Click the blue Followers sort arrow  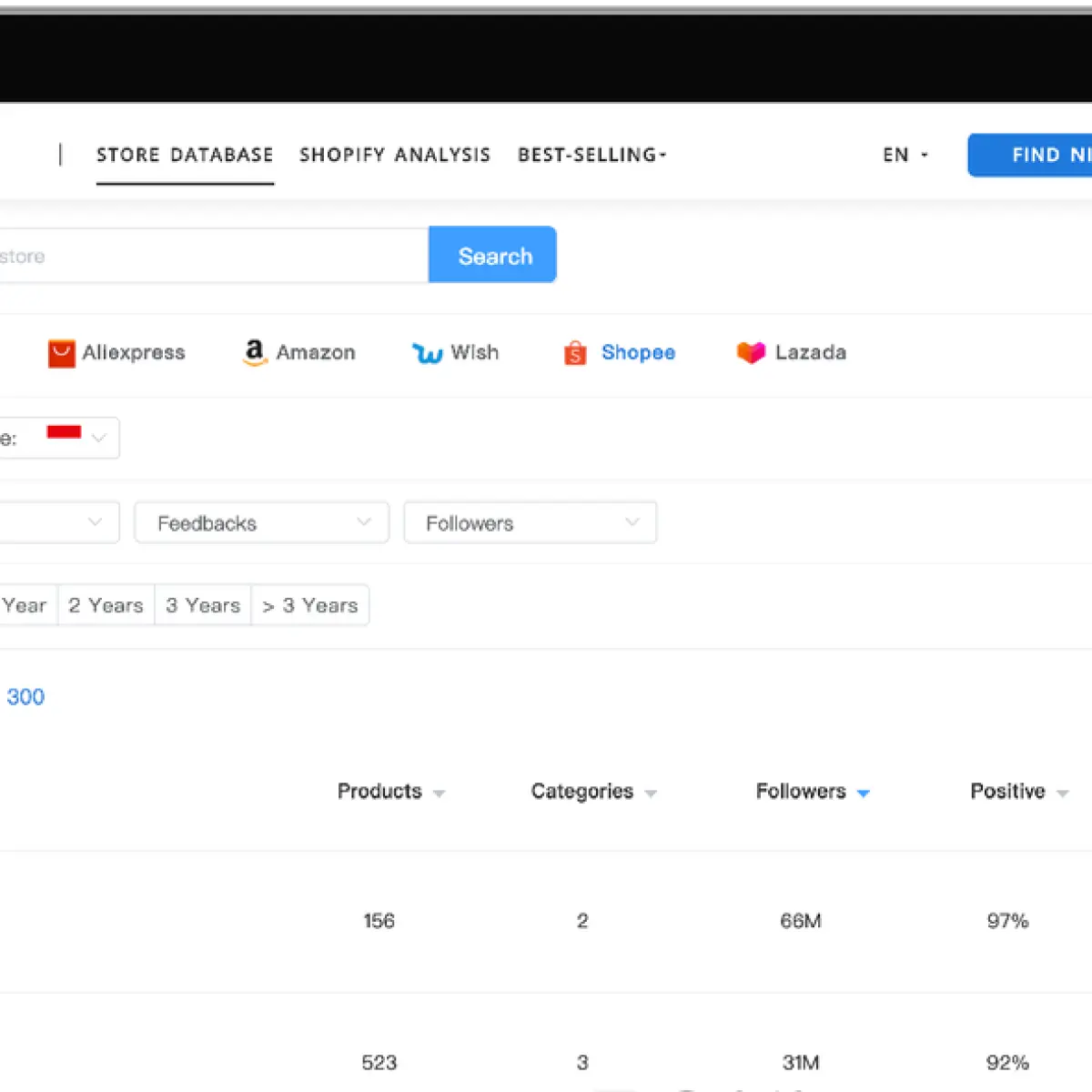point(864,794)
